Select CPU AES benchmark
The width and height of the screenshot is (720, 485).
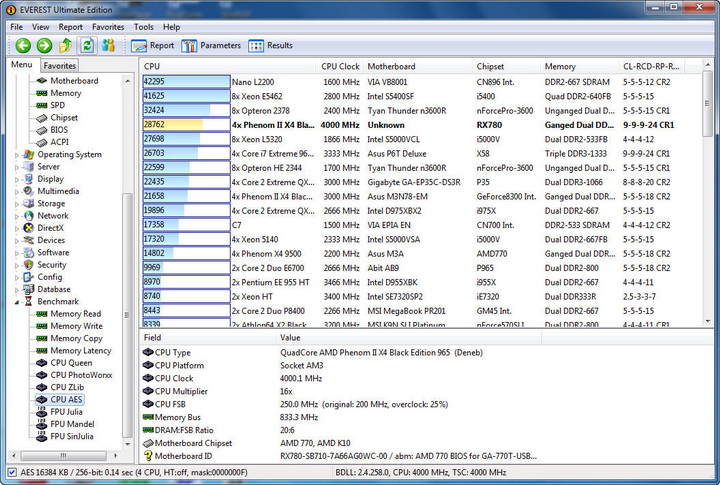pos(66,400)
